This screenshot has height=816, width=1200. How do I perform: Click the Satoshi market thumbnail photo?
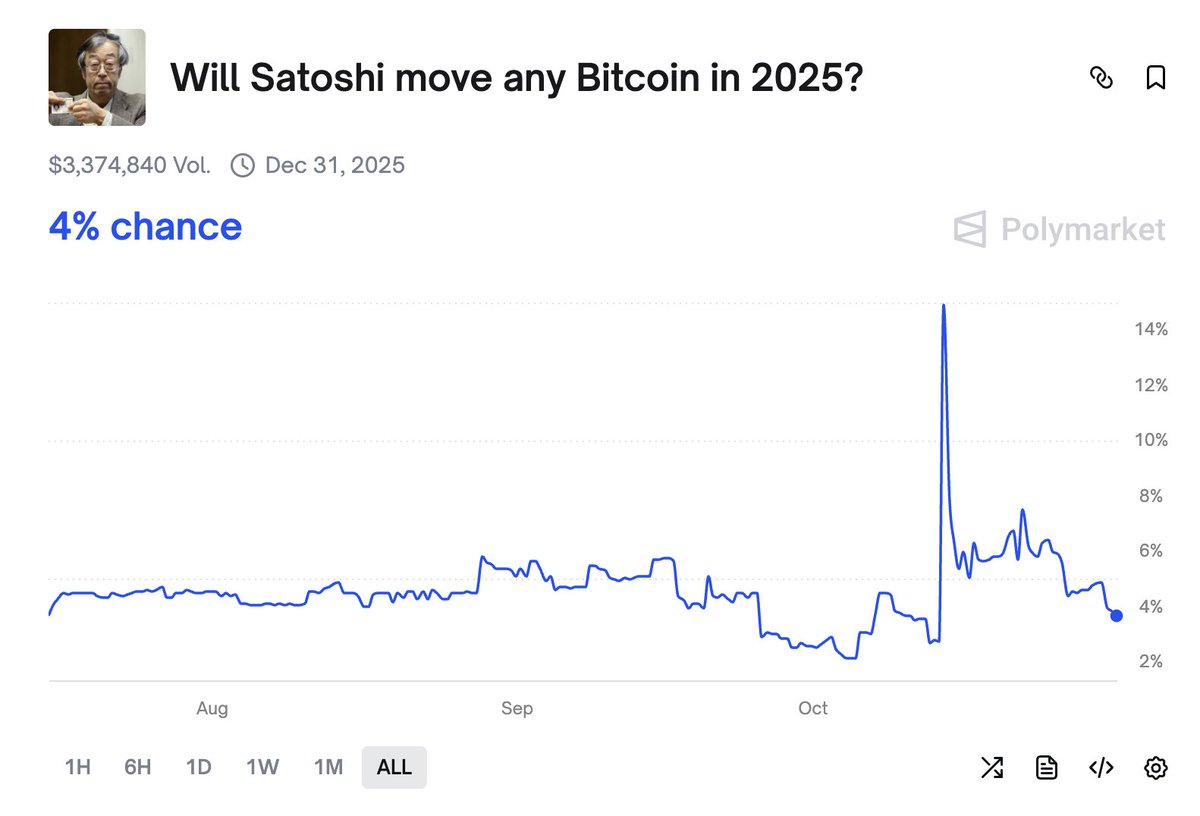click(97, 78)
